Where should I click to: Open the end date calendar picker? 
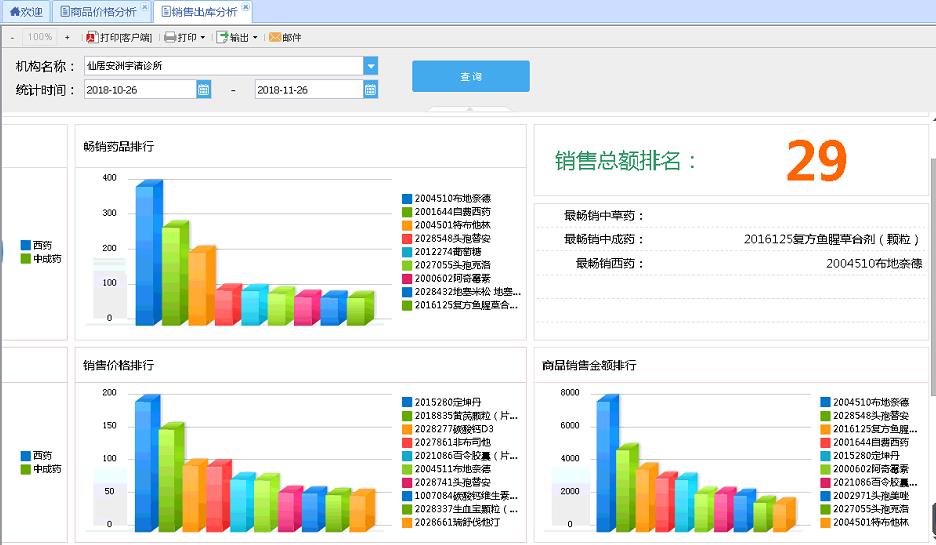pos(370,90)
